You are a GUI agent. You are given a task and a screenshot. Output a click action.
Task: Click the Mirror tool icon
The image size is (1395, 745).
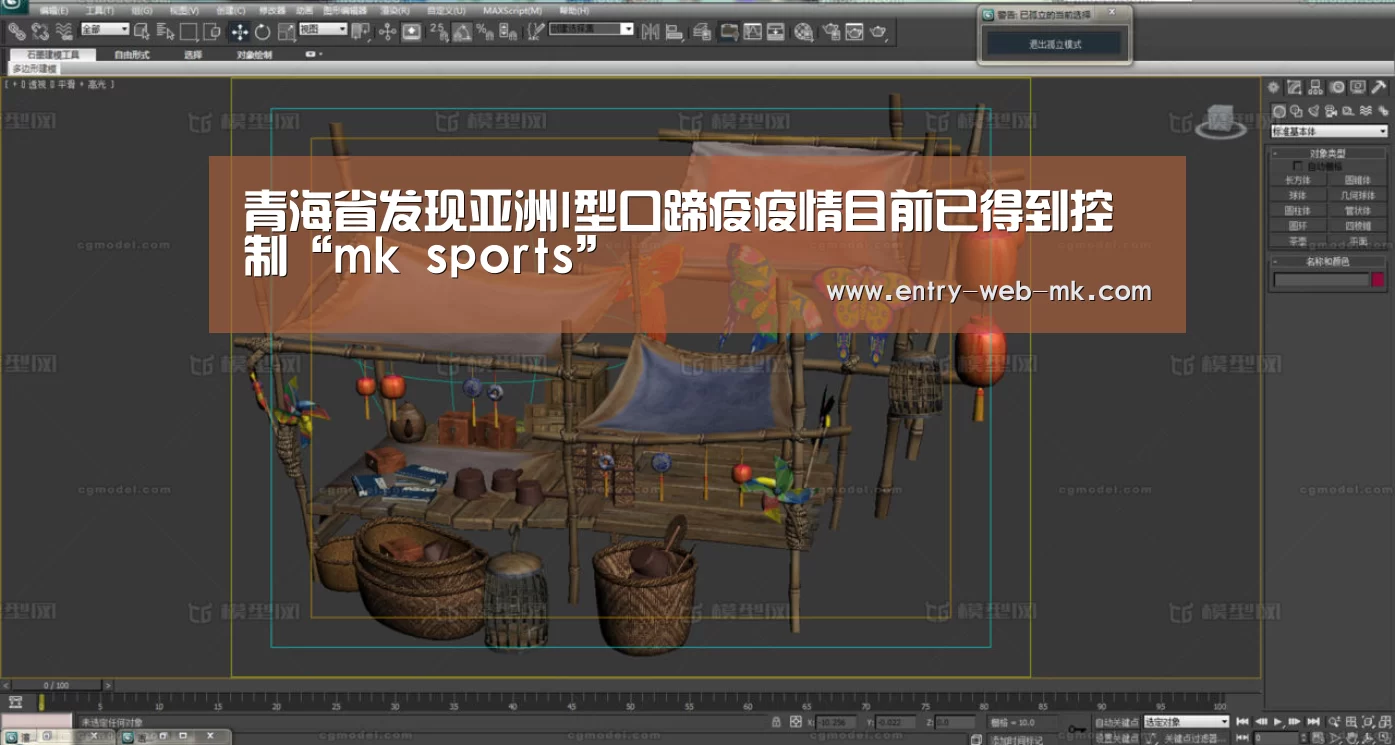650,31
